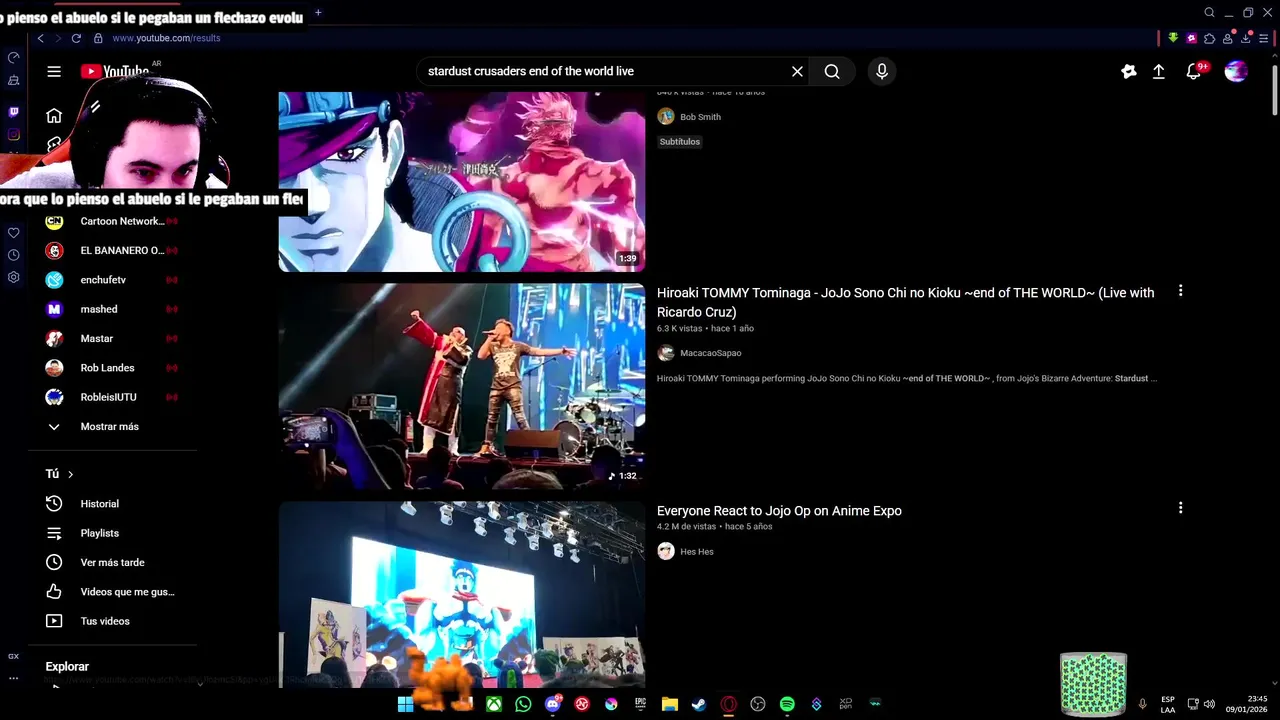Go back with browser back arrow

[40, 38]
